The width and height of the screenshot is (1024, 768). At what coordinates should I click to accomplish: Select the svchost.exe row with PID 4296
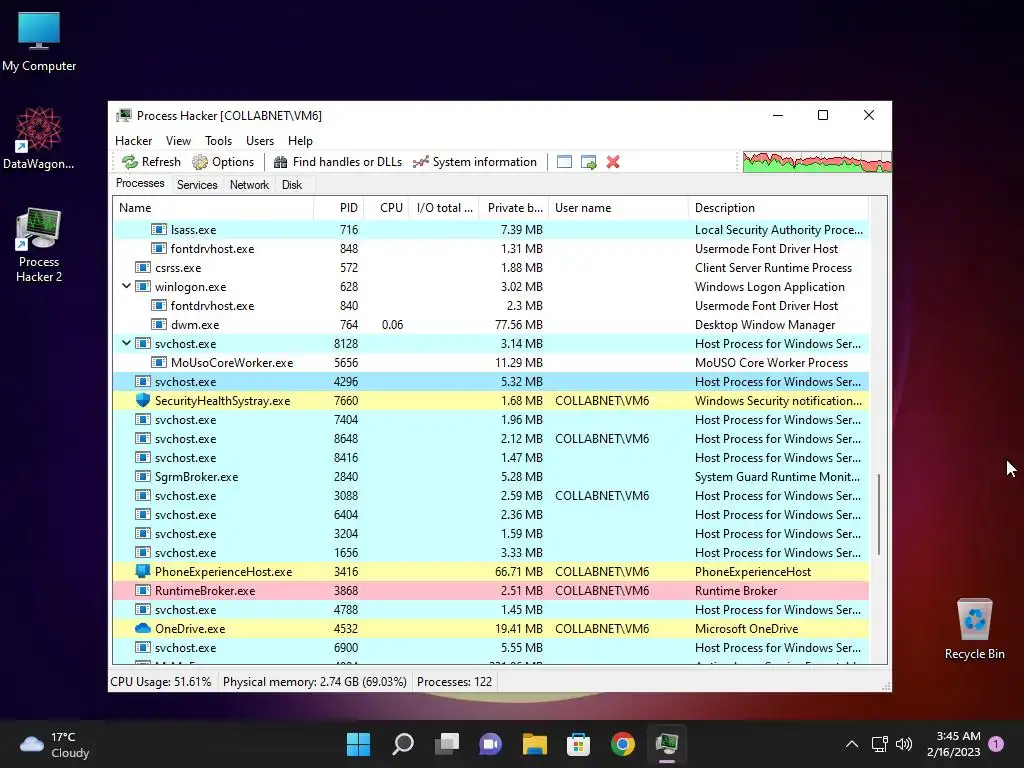pos(490,381)
